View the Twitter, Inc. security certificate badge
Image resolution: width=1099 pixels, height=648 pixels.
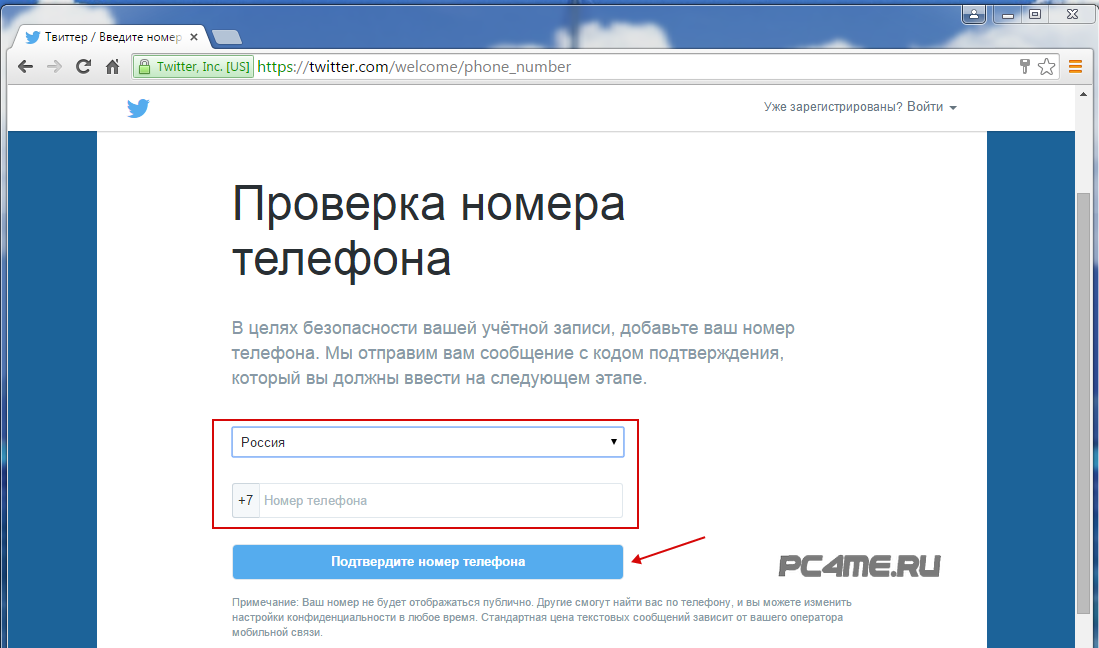[195, 67]
